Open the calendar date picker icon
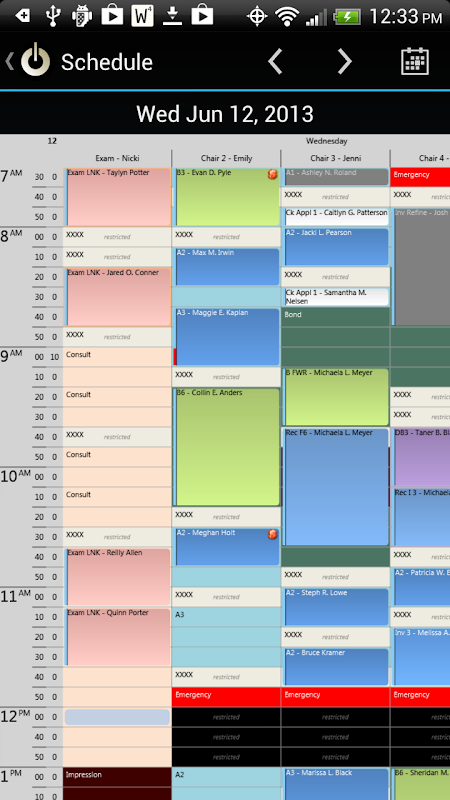The height and width of the screenshot is (800, 450). pos(414,61)
